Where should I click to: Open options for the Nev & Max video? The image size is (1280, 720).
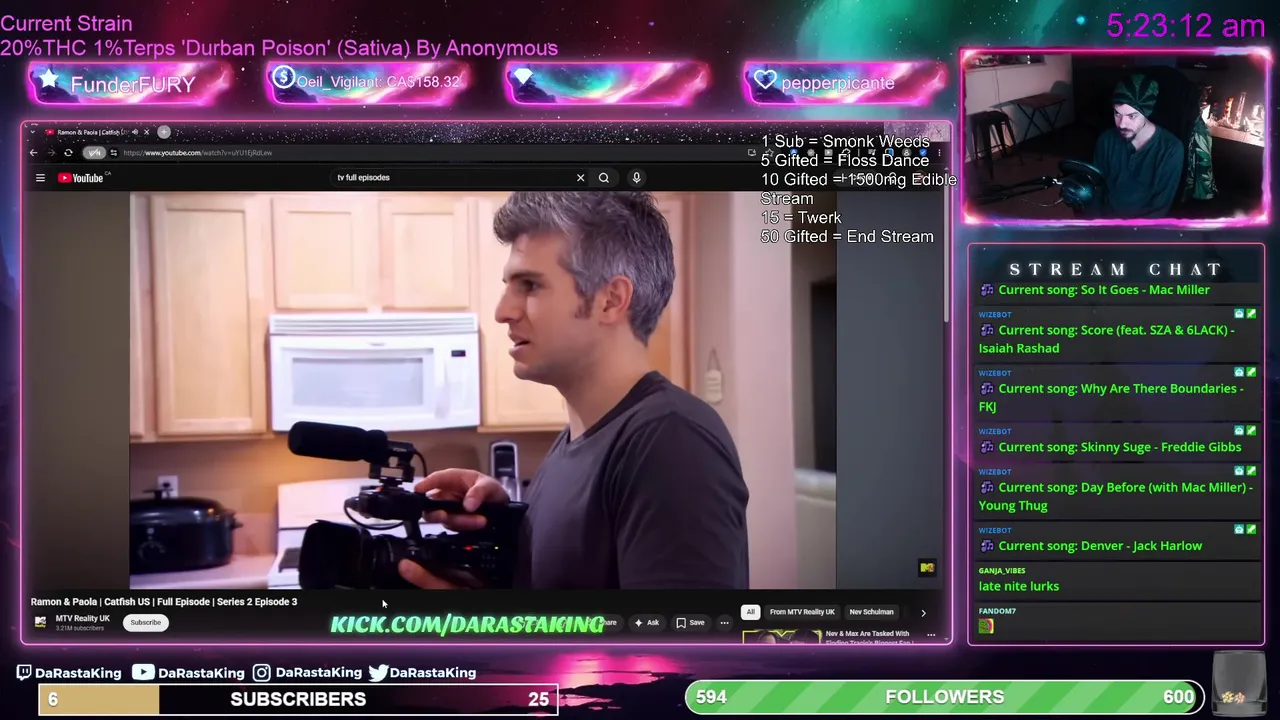(931, 635)
